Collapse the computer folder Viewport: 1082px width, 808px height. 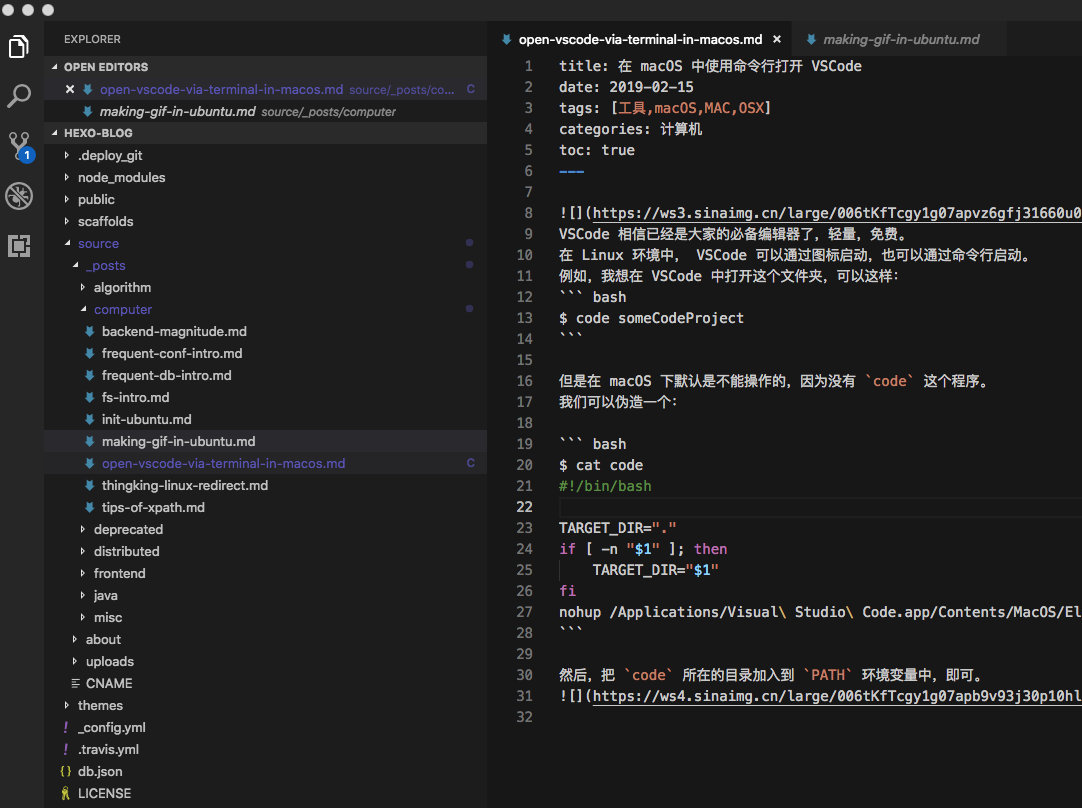click(x=122, y=309)
